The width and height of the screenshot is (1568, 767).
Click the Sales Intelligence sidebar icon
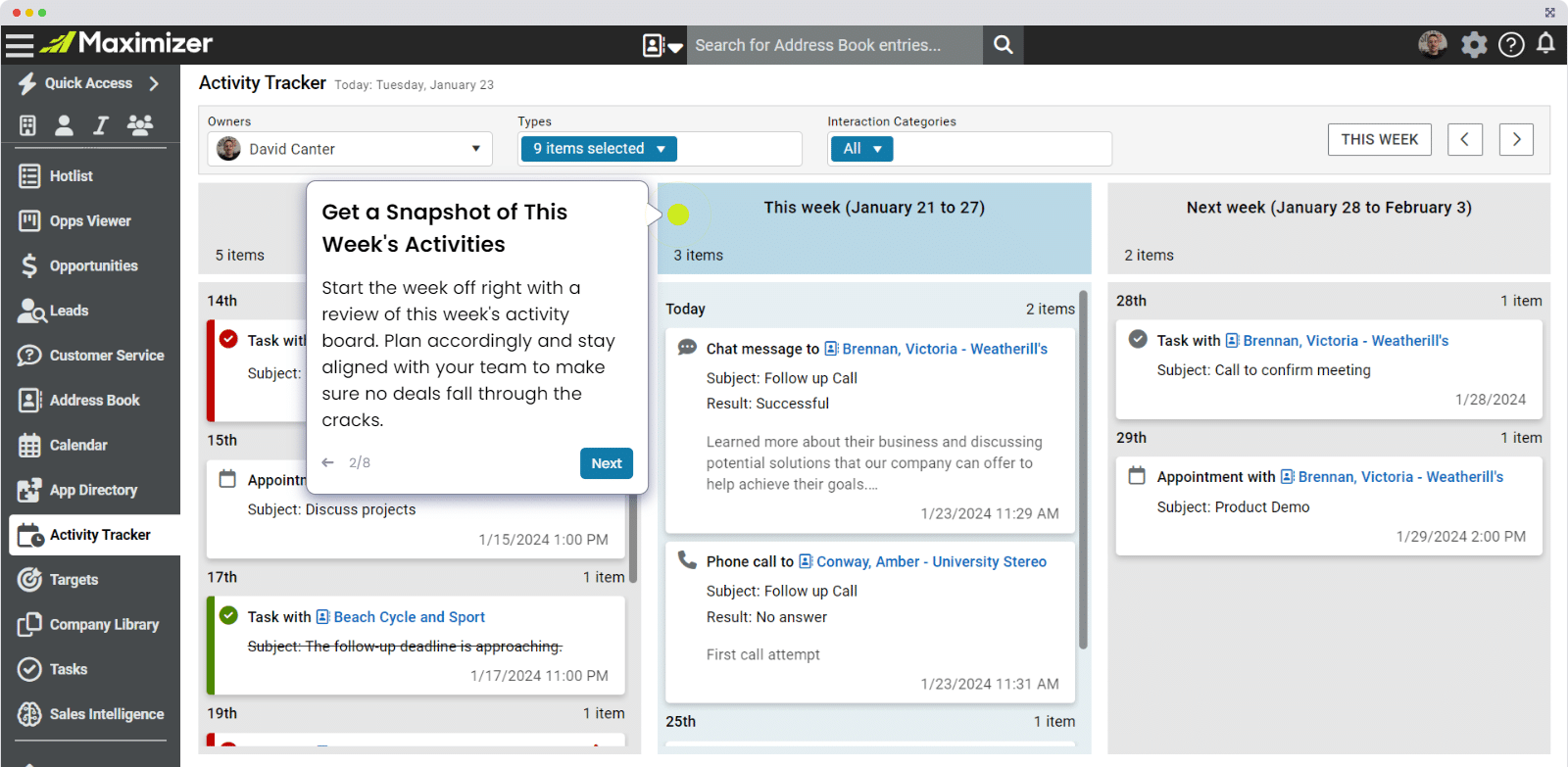click(x=29, y=714)
